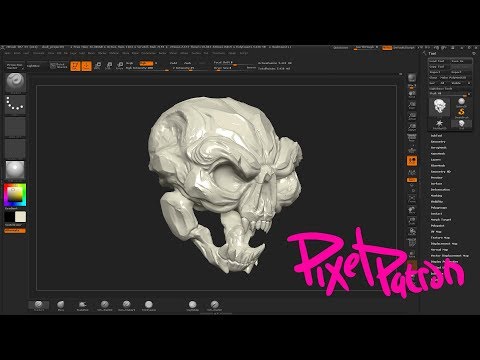Select the black secondary color swatch
The width and height of the screenshot is (480, 360).
[9, 217]
